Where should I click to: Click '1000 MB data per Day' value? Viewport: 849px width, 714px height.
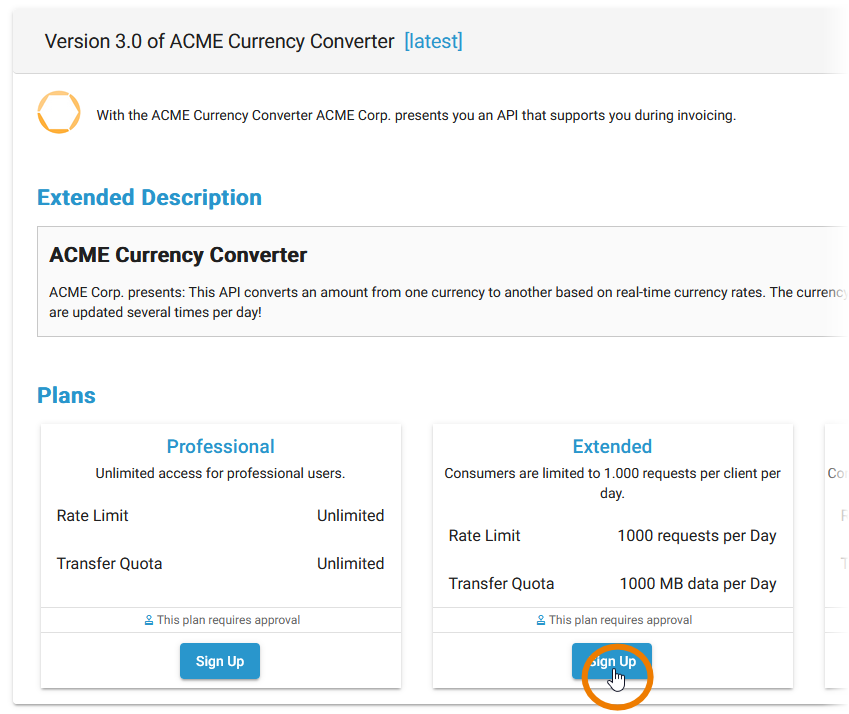(x=698, y=584)
